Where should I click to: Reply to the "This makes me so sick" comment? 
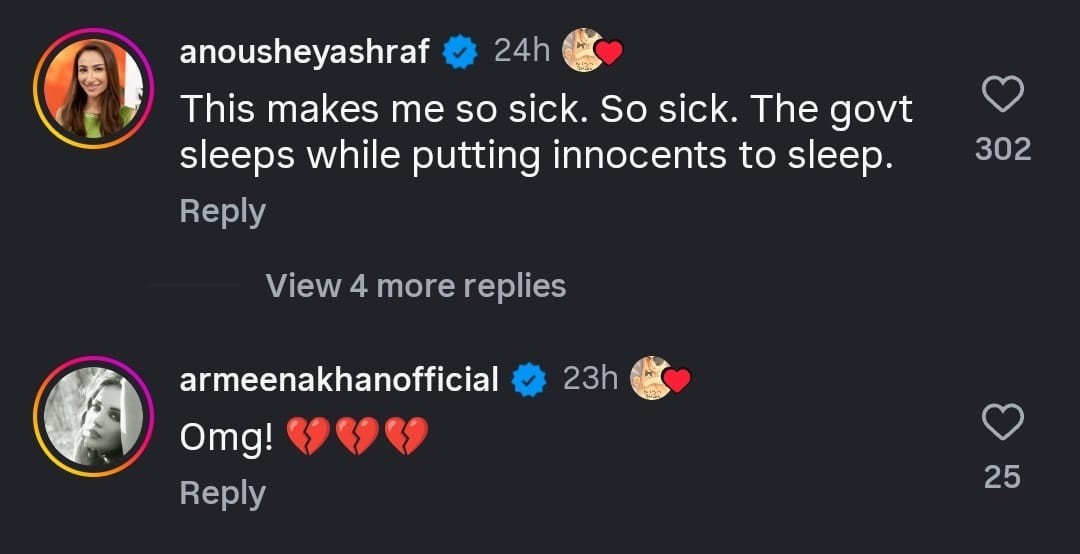[x=222, y=211]
